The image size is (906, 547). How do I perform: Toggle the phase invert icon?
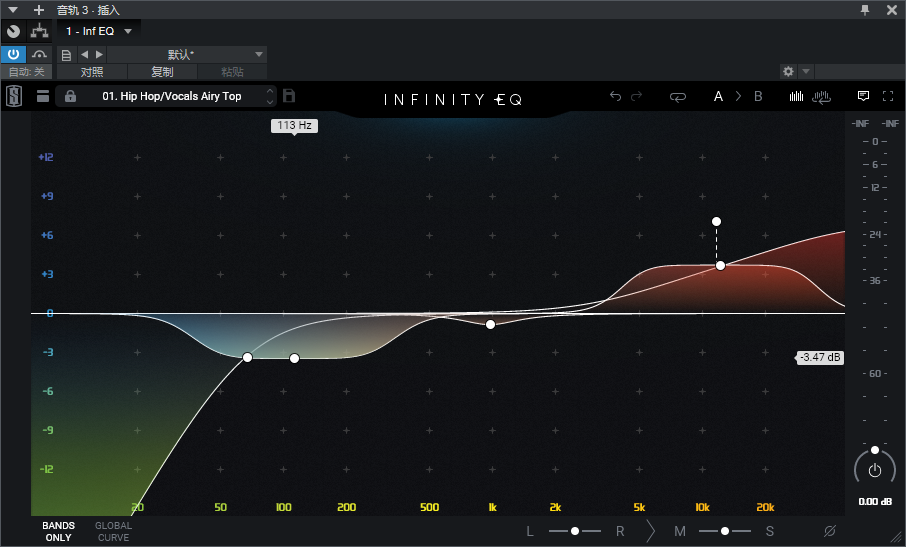click(830, 531)
